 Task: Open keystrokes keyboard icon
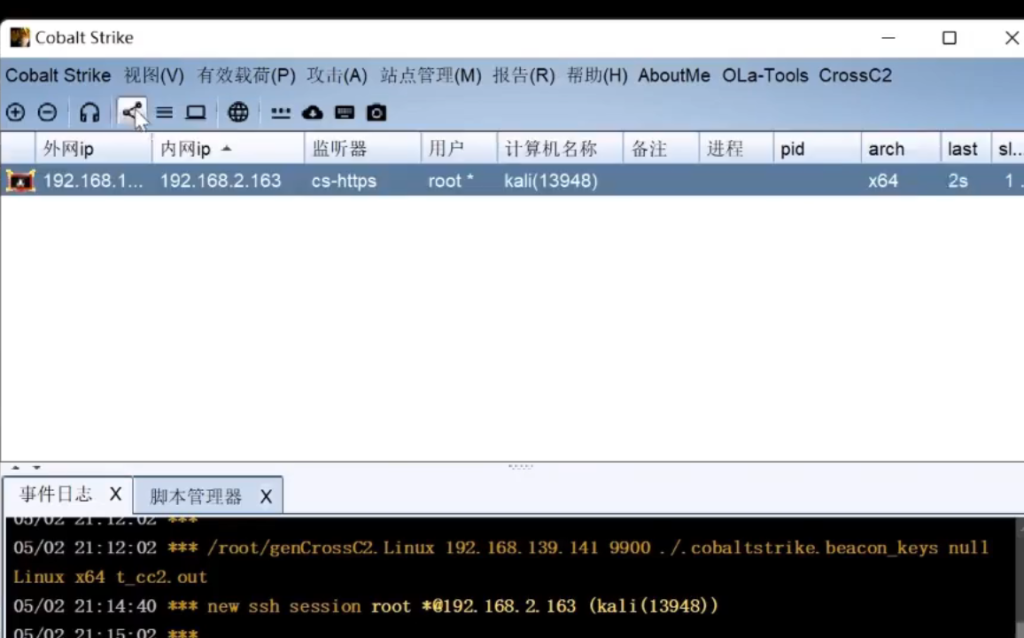click(x=344, y=112)
